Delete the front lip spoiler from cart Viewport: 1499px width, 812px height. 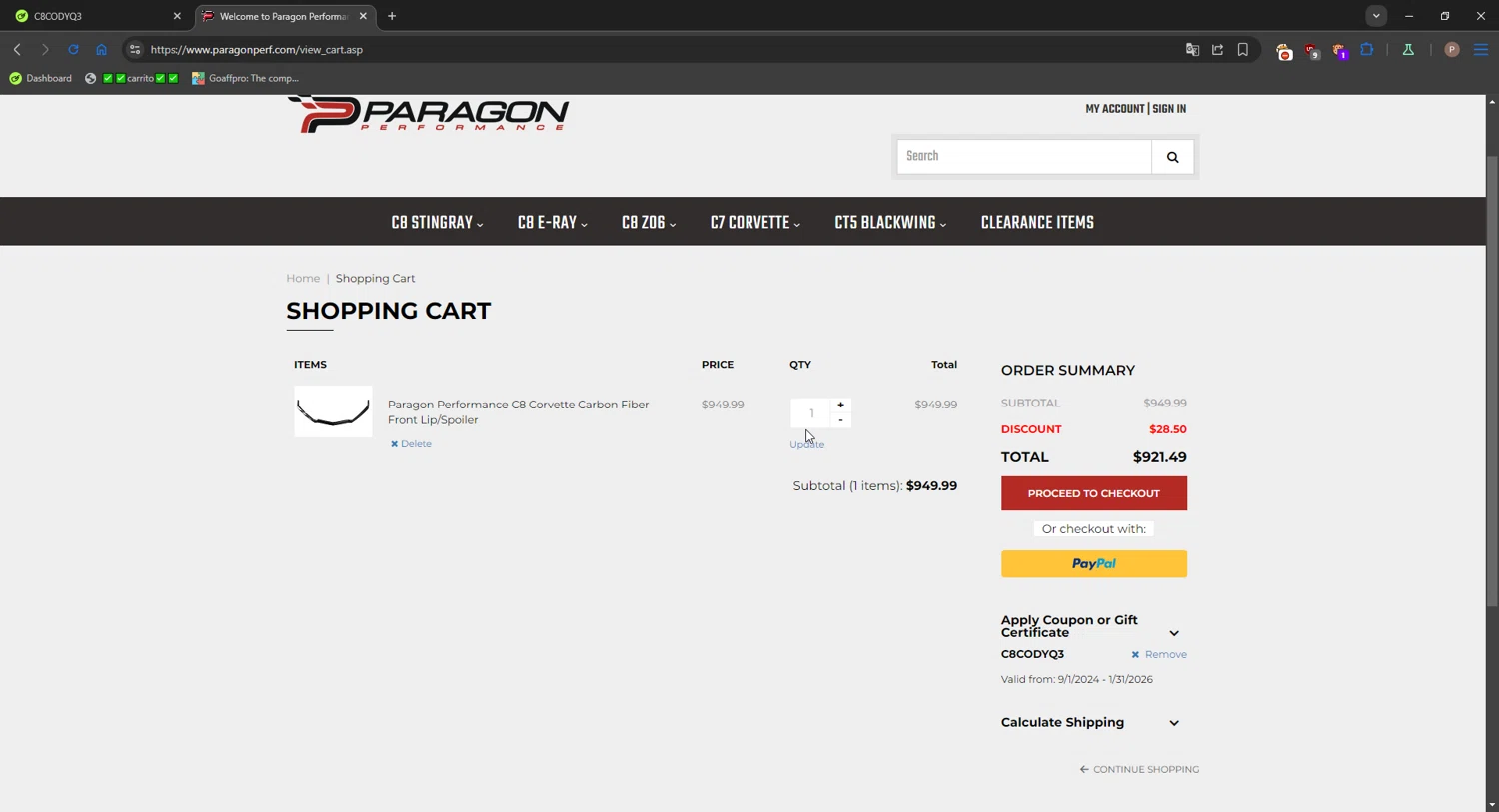pos(411,444)
